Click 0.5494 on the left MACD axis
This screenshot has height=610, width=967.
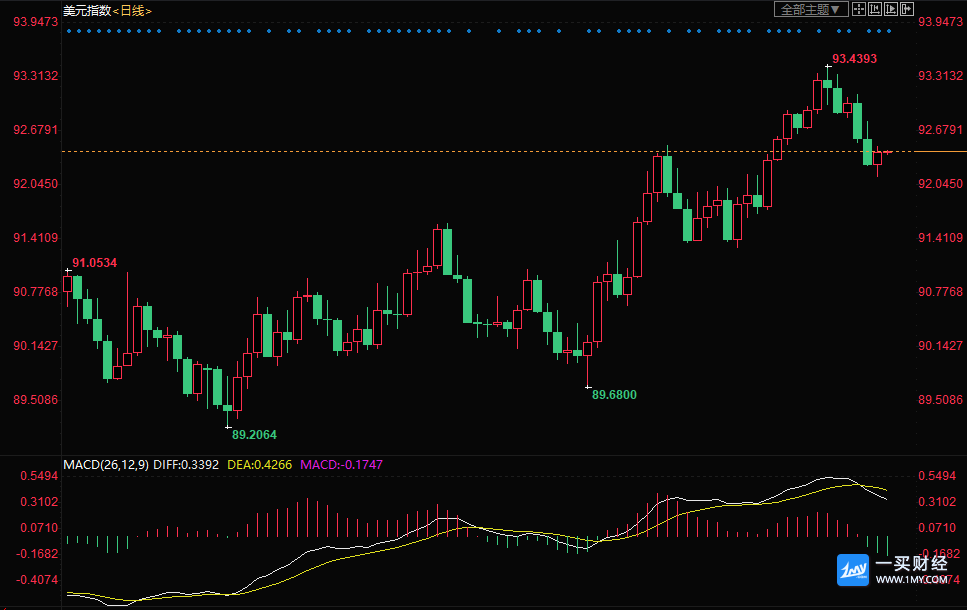39,476
